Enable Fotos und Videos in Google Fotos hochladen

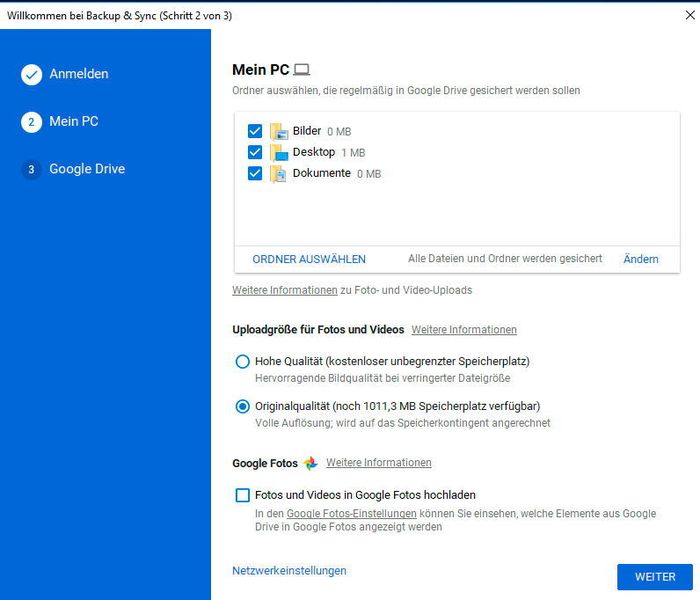(x=242, y=495)
